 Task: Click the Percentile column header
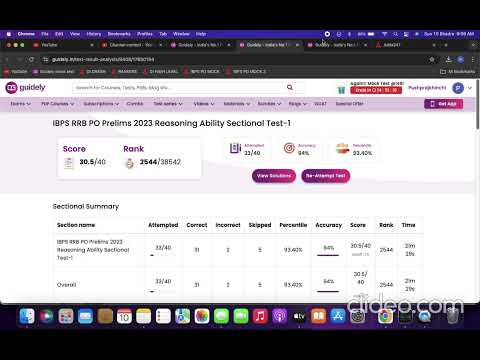[293, 225]
